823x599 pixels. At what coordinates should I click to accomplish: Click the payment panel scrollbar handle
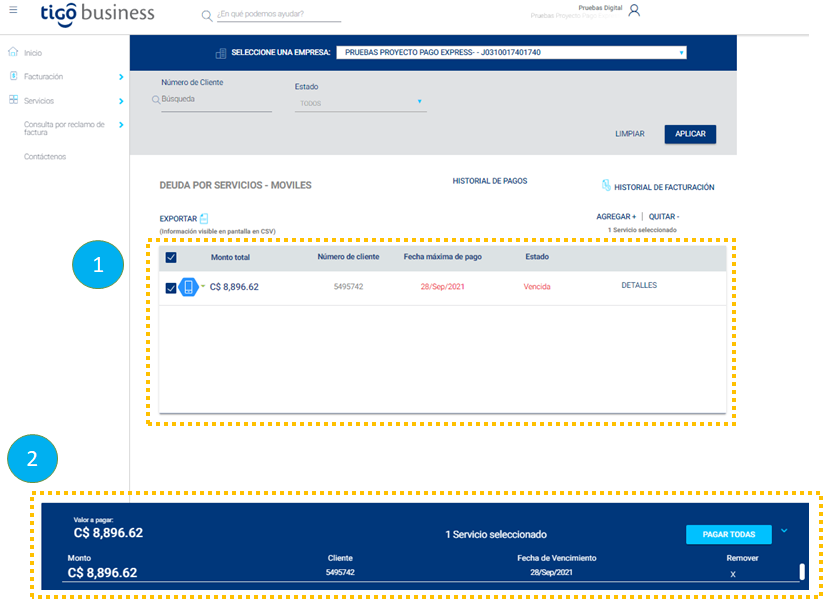(801, 572)
